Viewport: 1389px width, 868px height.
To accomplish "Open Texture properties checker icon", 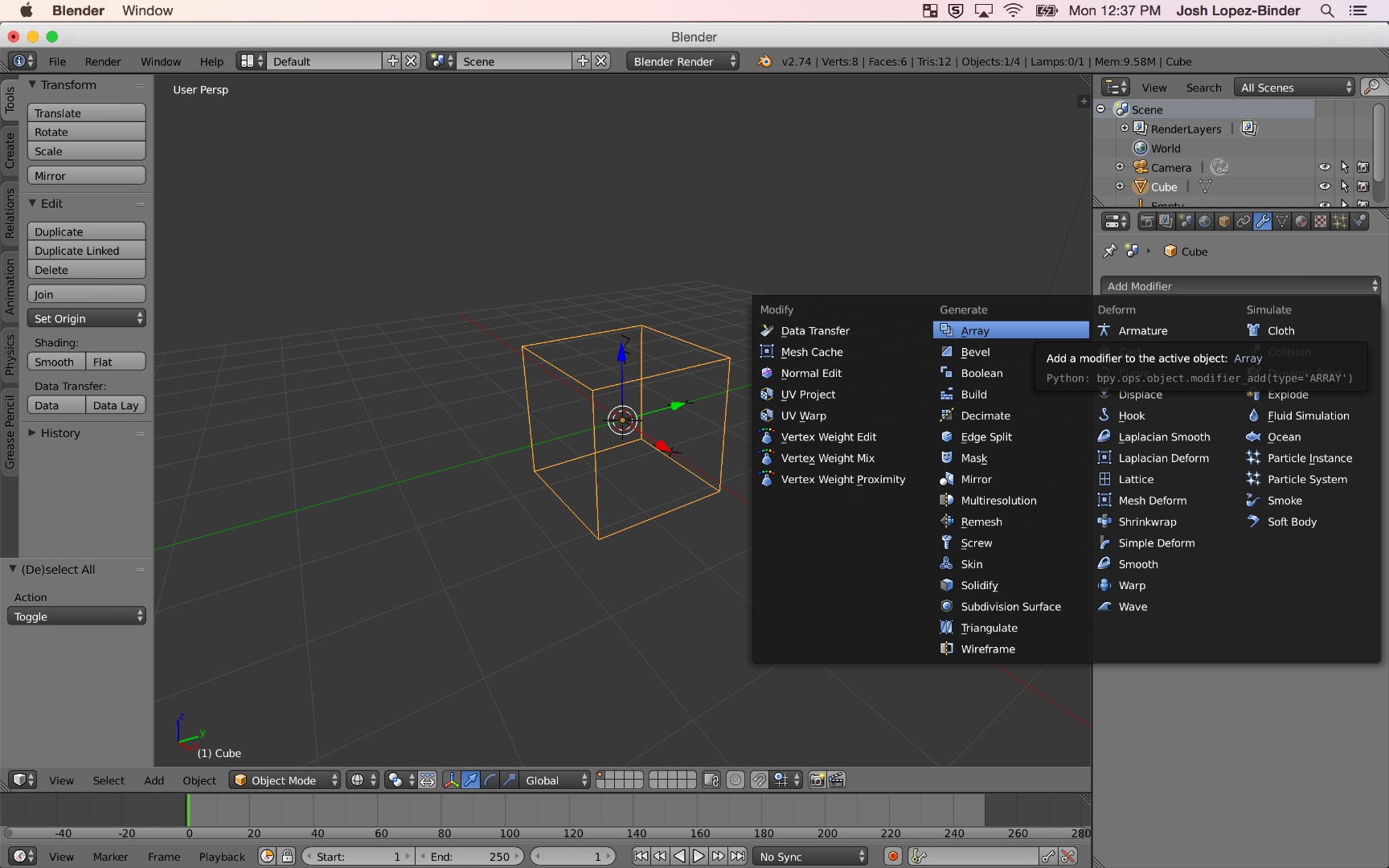I will [x=1321, y=222].
